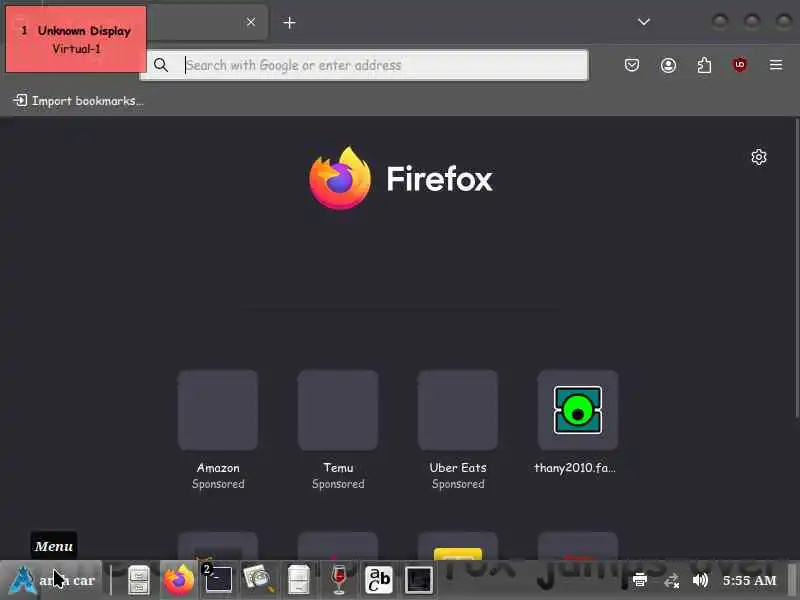
Task: Open the dark screen taskbar icon
Action: [x=418, y=580]
